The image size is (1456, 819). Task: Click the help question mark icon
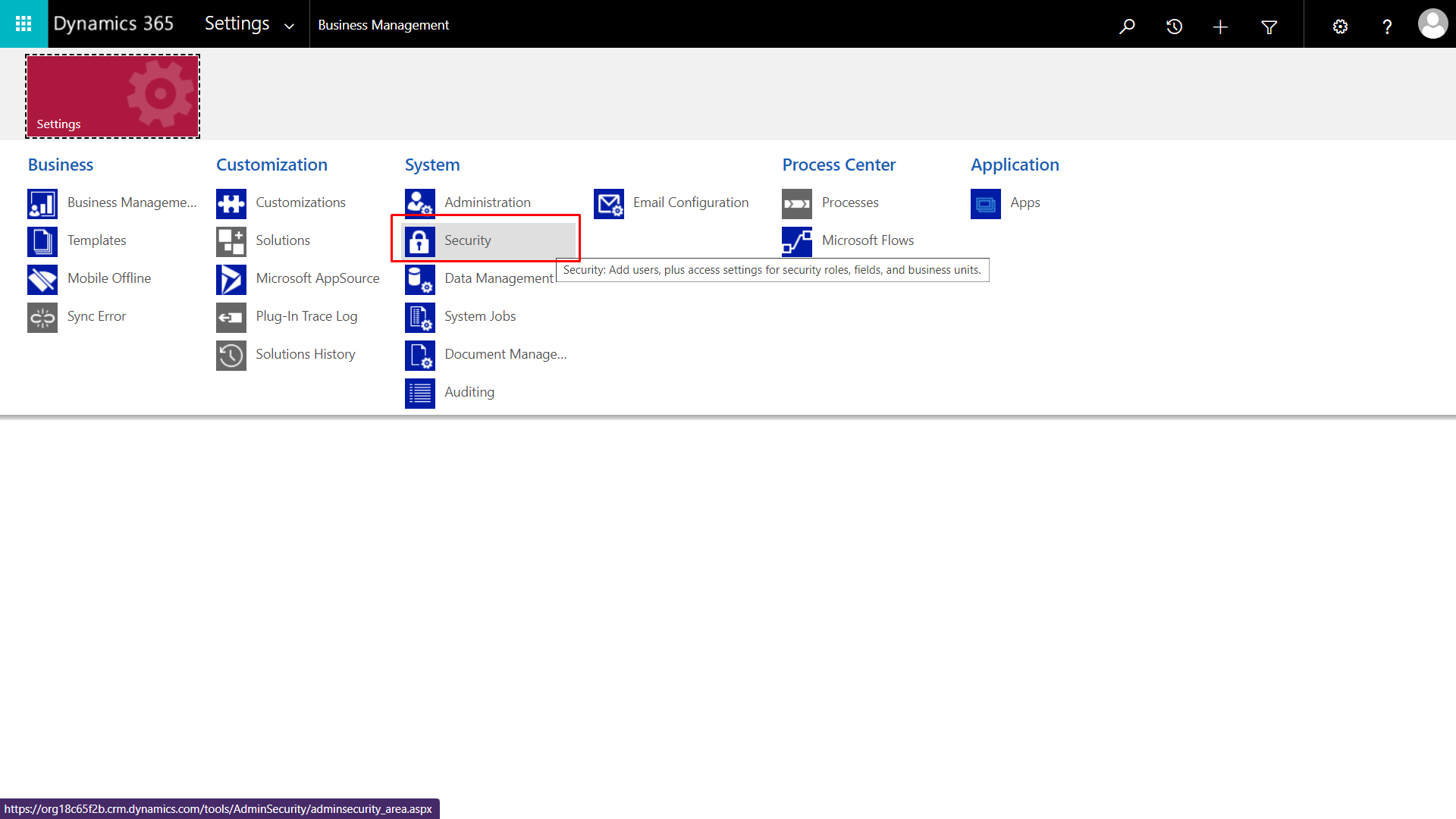coord(1387,27)
